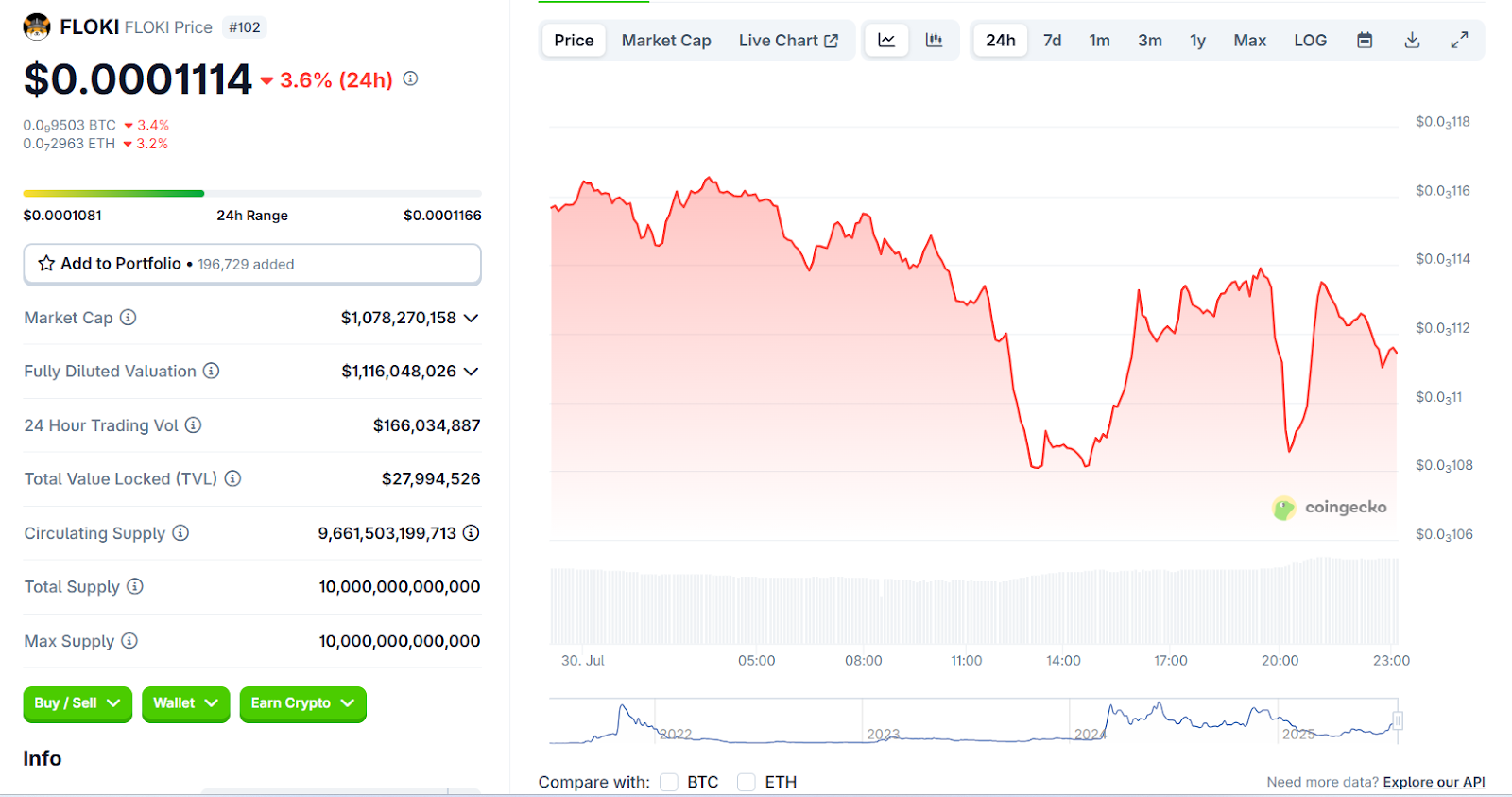The image size is (1512, 797).
Task: Click the right handle of range navigator
Action: [1398, 720]
